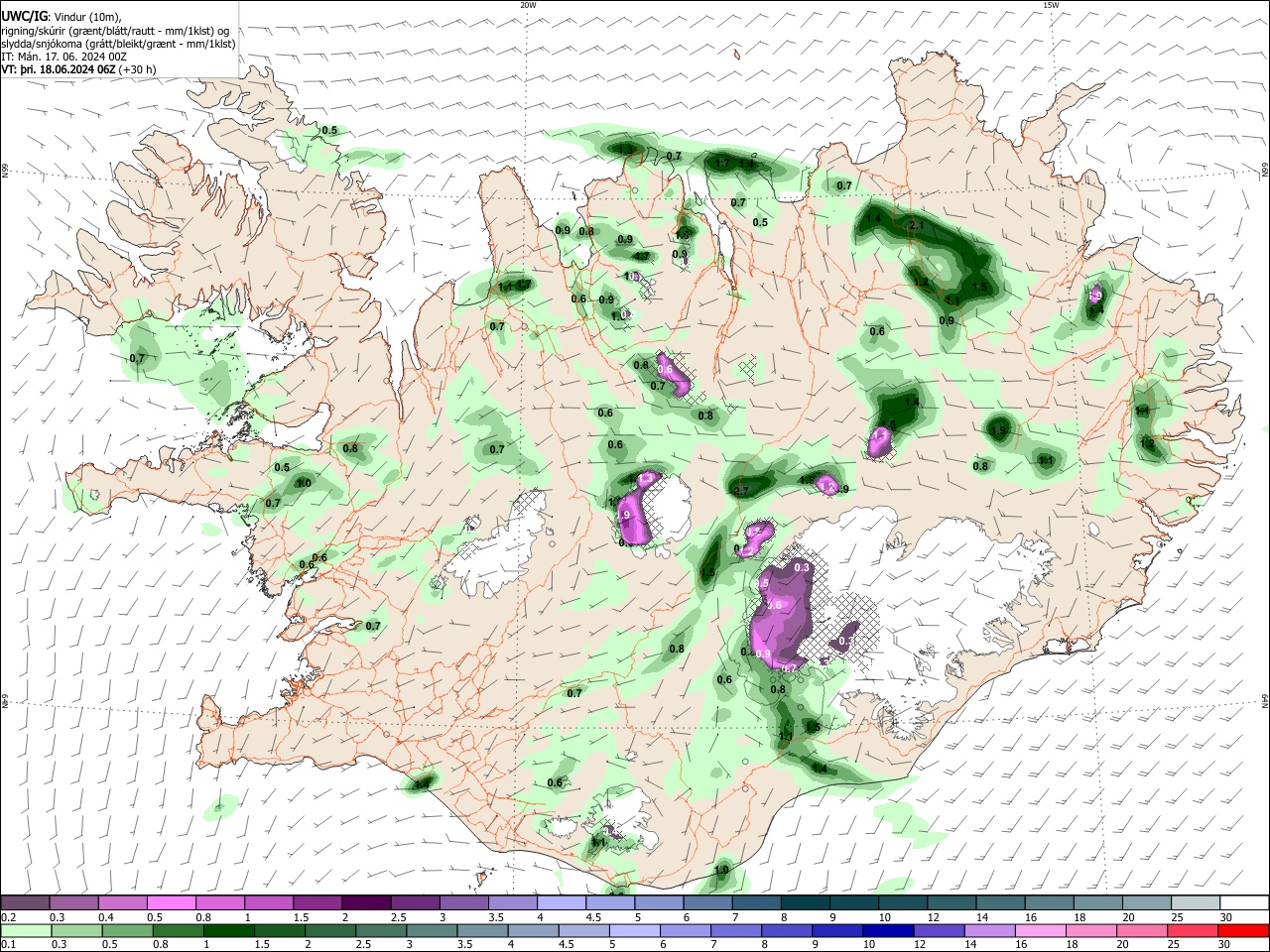Click the '15W' longitude label

tap(1051, 5)
